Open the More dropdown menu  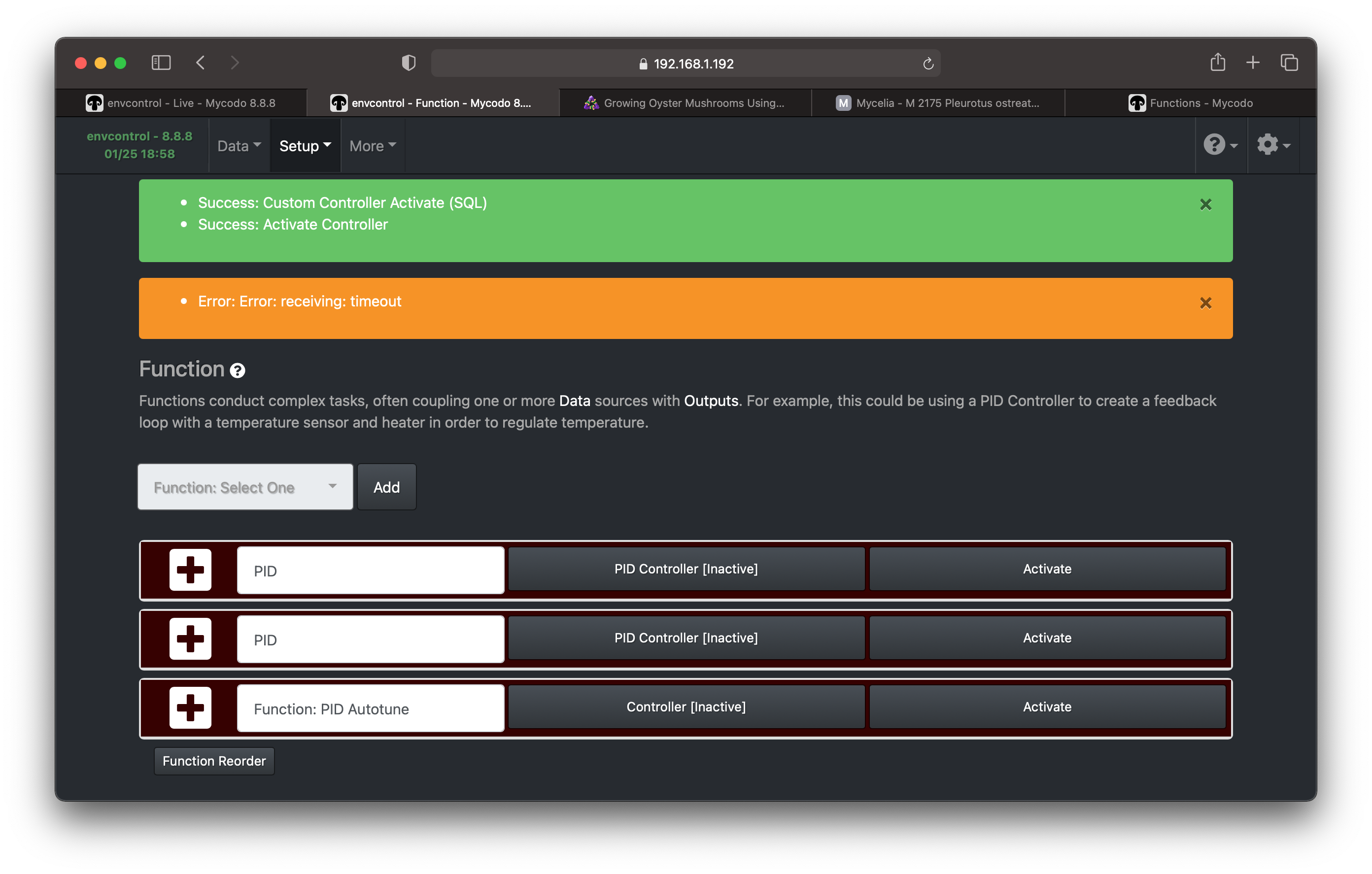coord(373,146)
